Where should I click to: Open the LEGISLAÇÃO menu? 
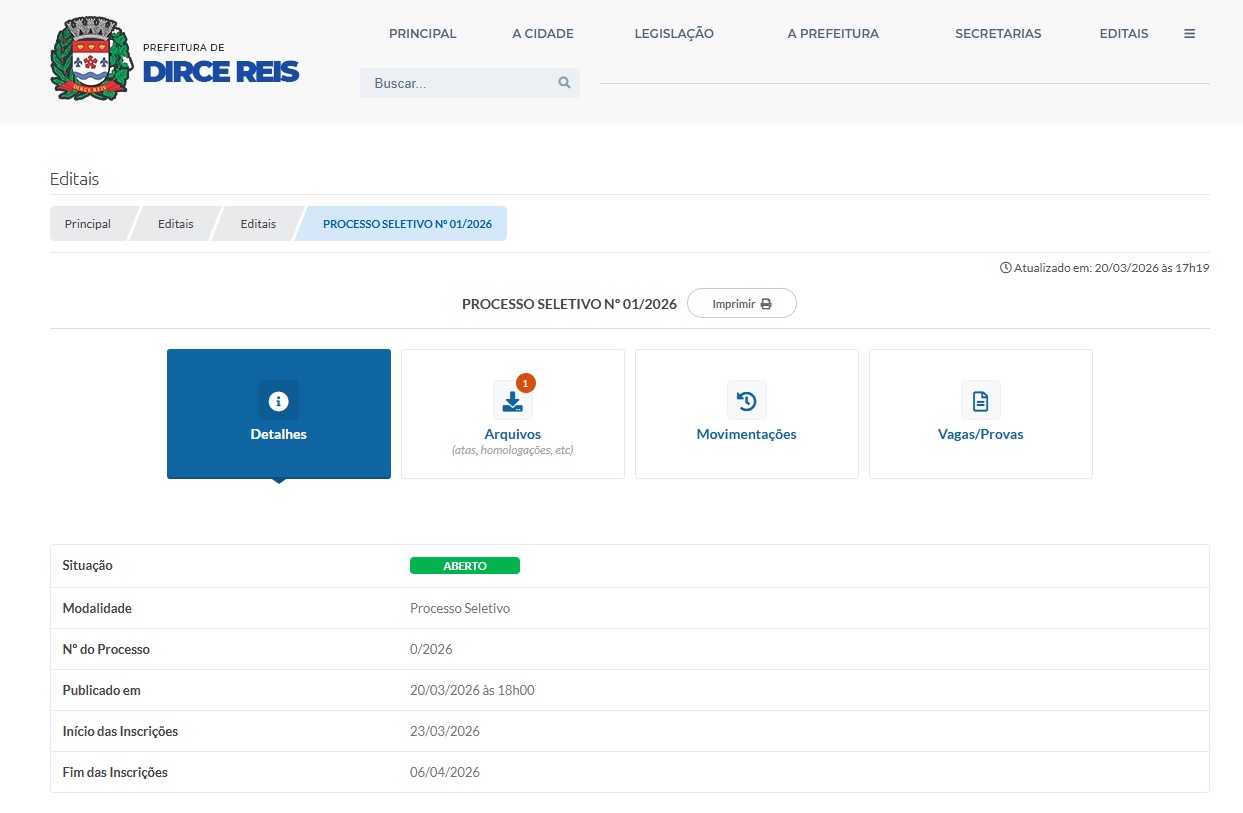click(x=674, y=33)
